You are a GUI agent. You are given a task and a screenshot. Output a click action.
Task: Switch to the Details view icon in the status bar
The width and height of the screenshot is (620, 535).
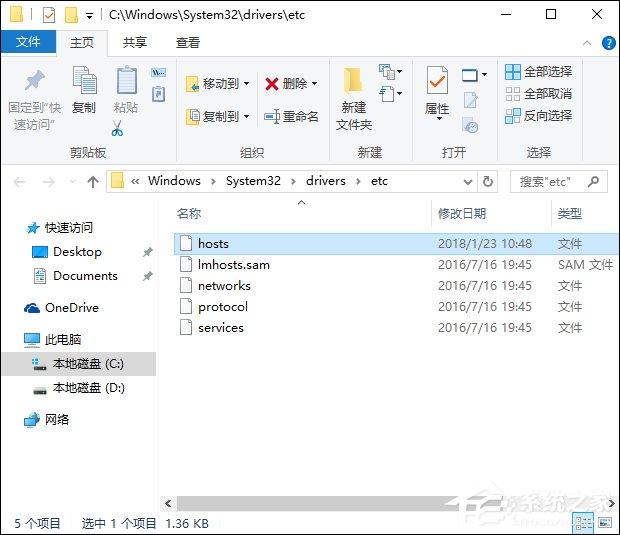click(583, 523)
